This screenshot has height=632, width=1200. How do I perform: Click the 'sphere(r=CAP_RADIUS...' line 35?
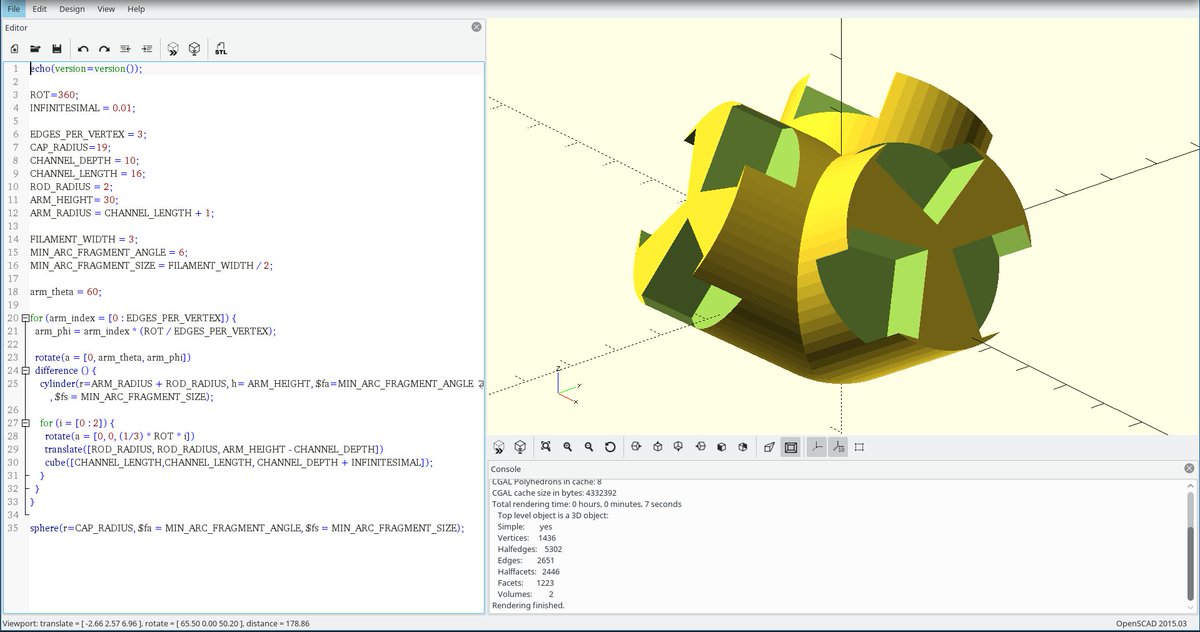pos(247,527)
